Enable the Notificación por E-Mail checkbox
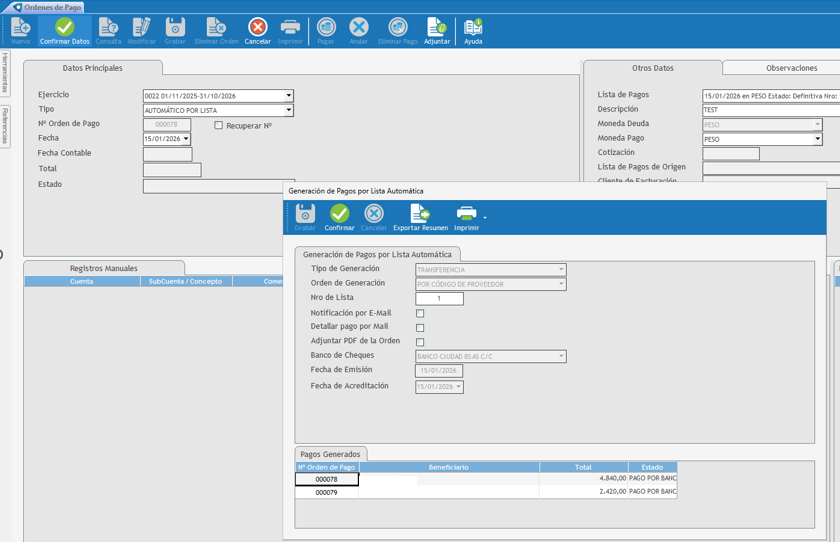Screen dimensions: 840x542 (420, 313)
